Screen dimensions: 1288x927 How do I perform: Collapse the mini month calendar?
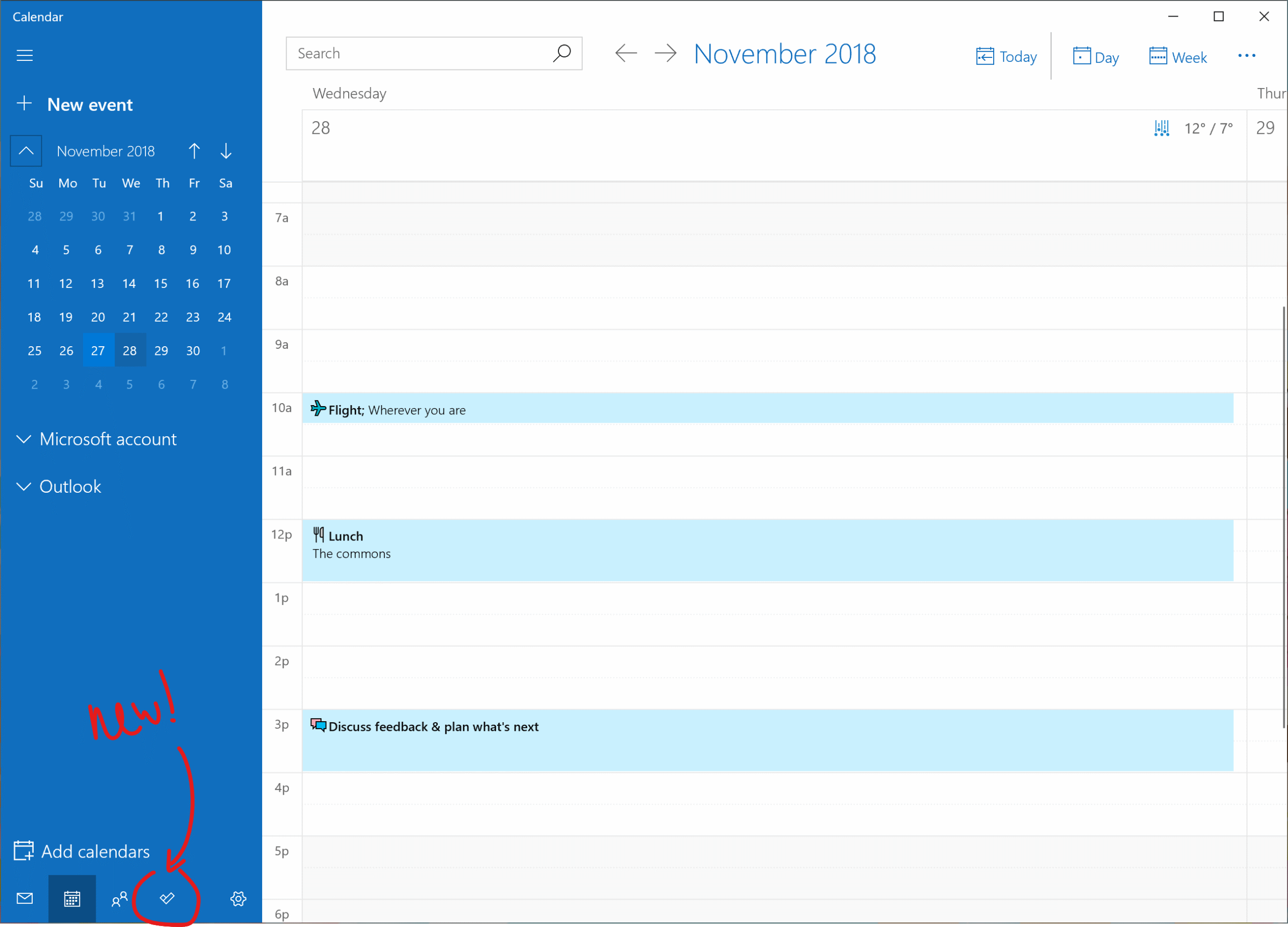[26, 151]
